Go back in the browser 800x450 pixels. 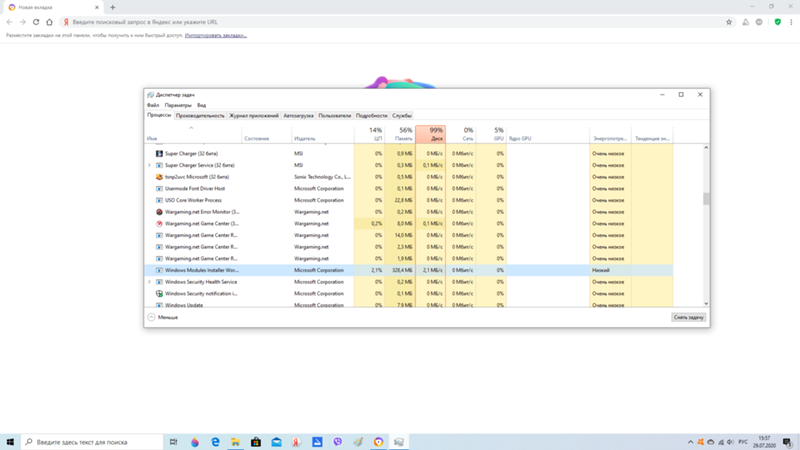9,22
